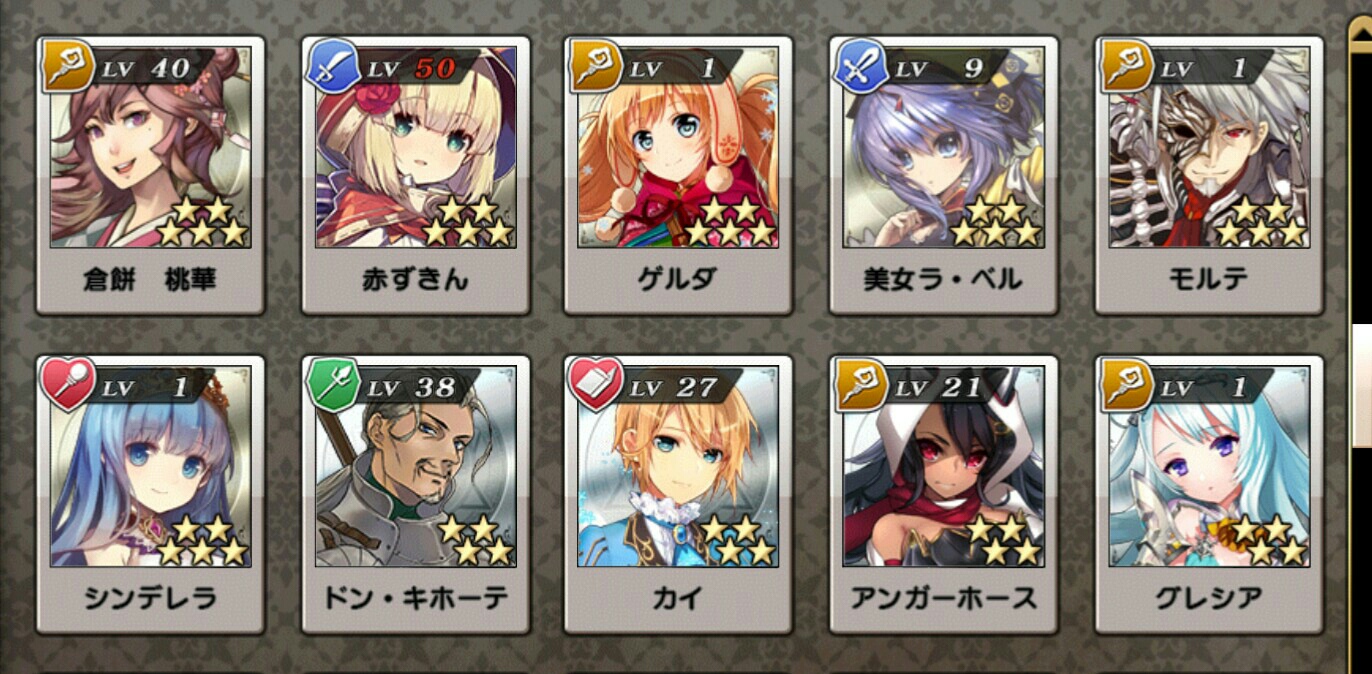Image resolution: width=1372 pixels, height=674 pixels.
Task: Click the シンデレラ name label
Action: [150, 598]
